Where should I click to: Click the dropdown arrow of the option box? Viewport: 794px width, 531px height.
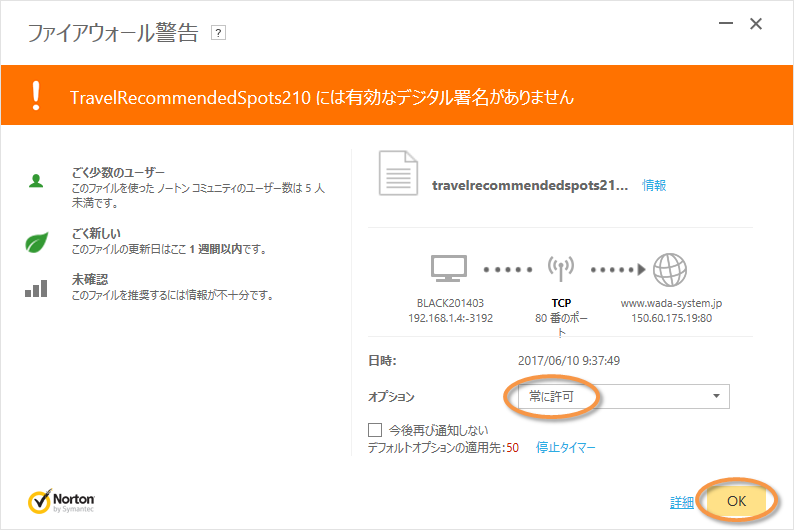(x=716, y=396)
